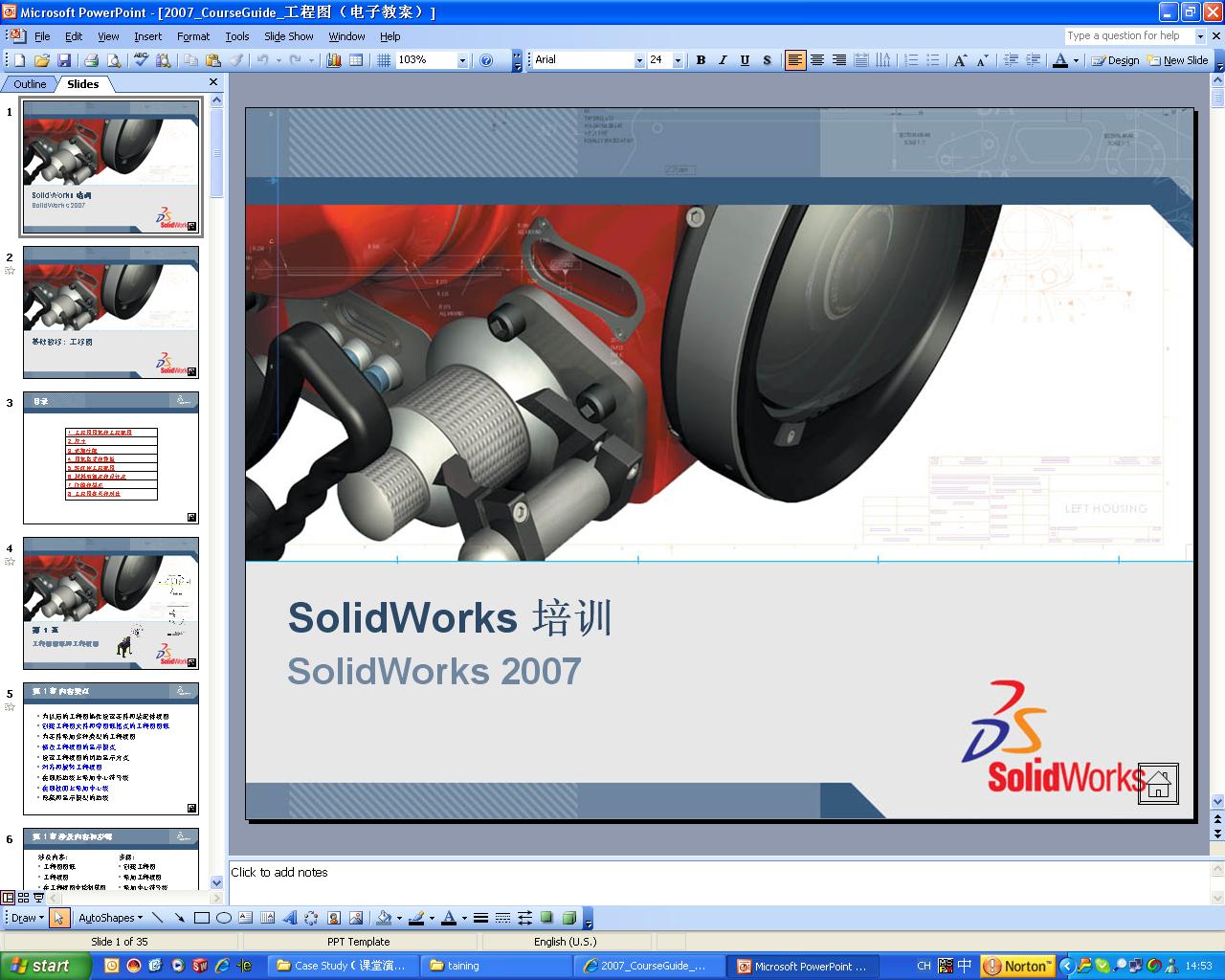Open the Draw menu dropdown

point(28,918)
